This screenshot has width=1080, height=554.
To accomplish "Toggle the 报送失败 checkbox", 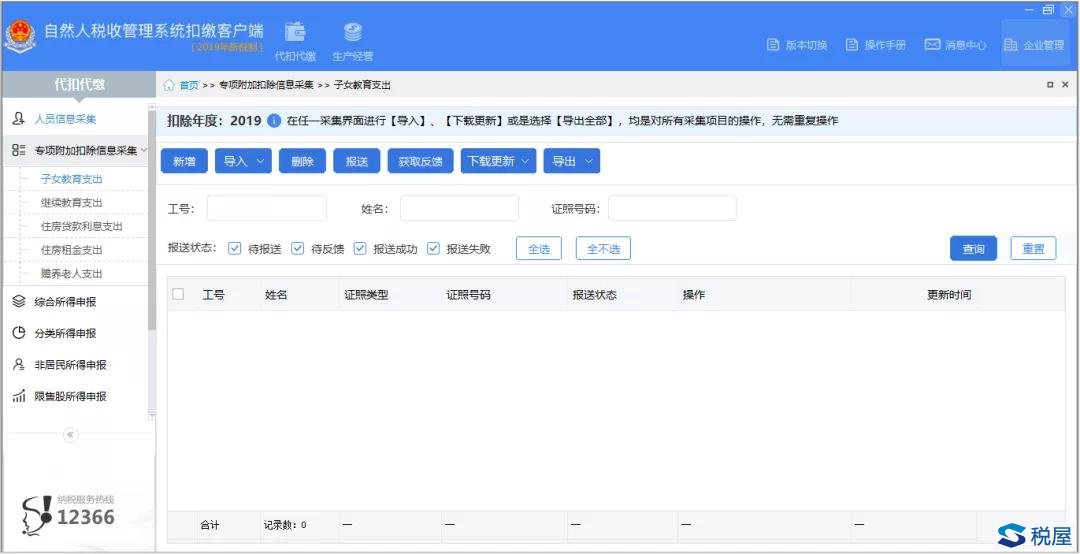I will [x=433, y=249].
